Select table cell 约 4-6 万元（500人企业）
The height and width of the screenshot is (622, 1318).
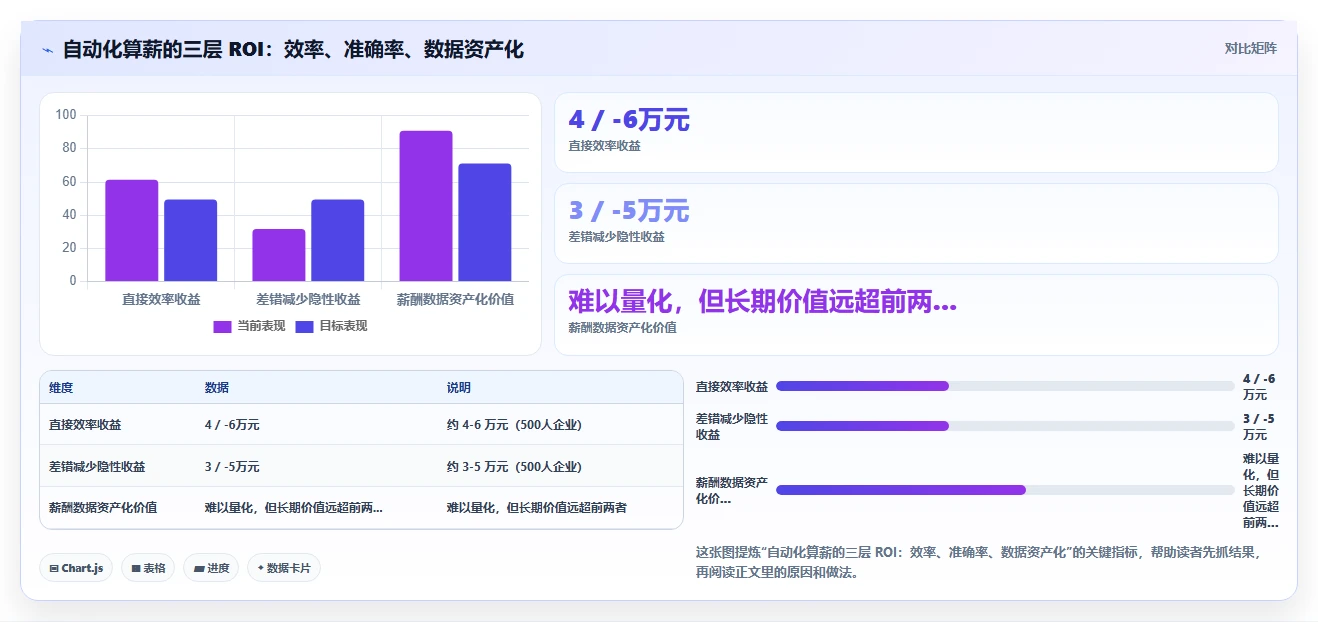(514, 425)
